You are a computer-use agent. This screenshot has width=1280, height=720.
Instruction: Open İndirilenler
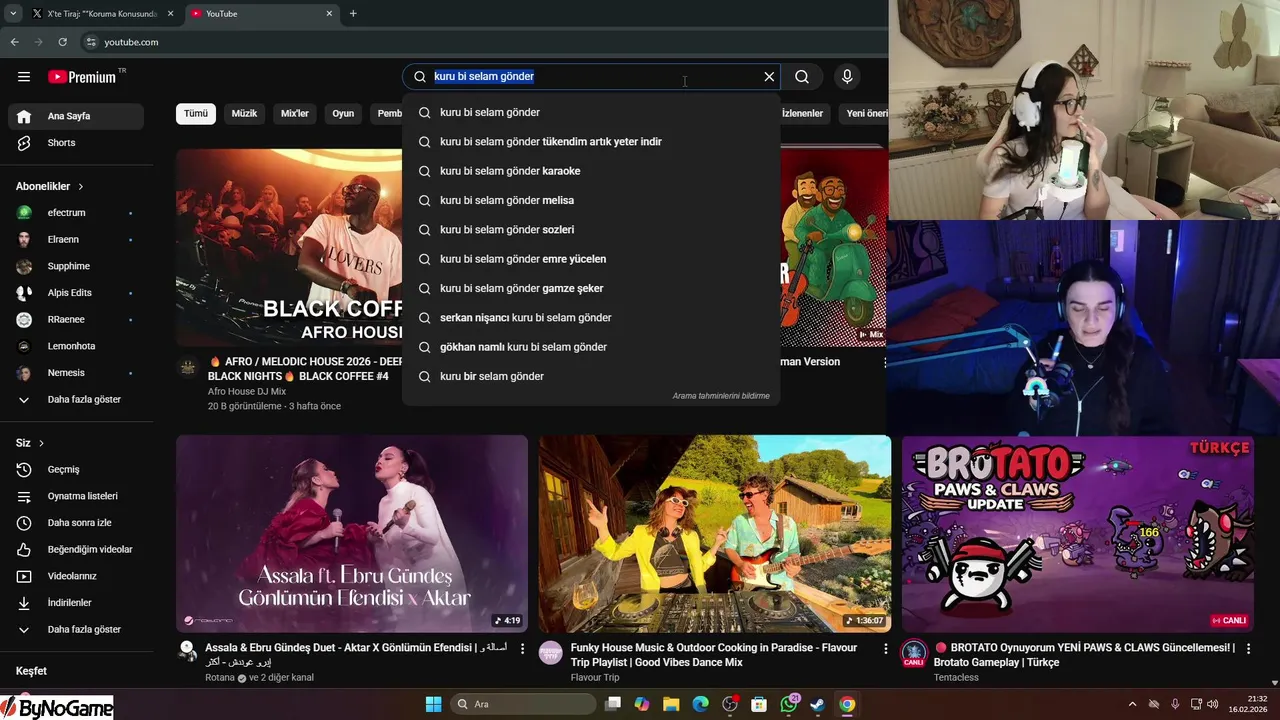tap(76, 603)
